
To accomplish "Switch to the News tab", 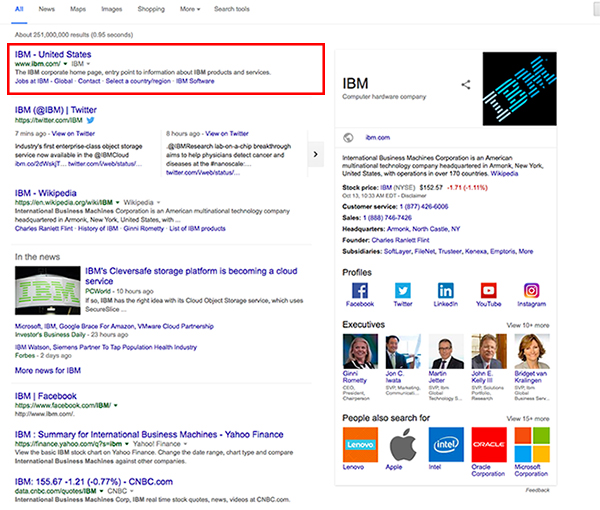I will point(47,9).
